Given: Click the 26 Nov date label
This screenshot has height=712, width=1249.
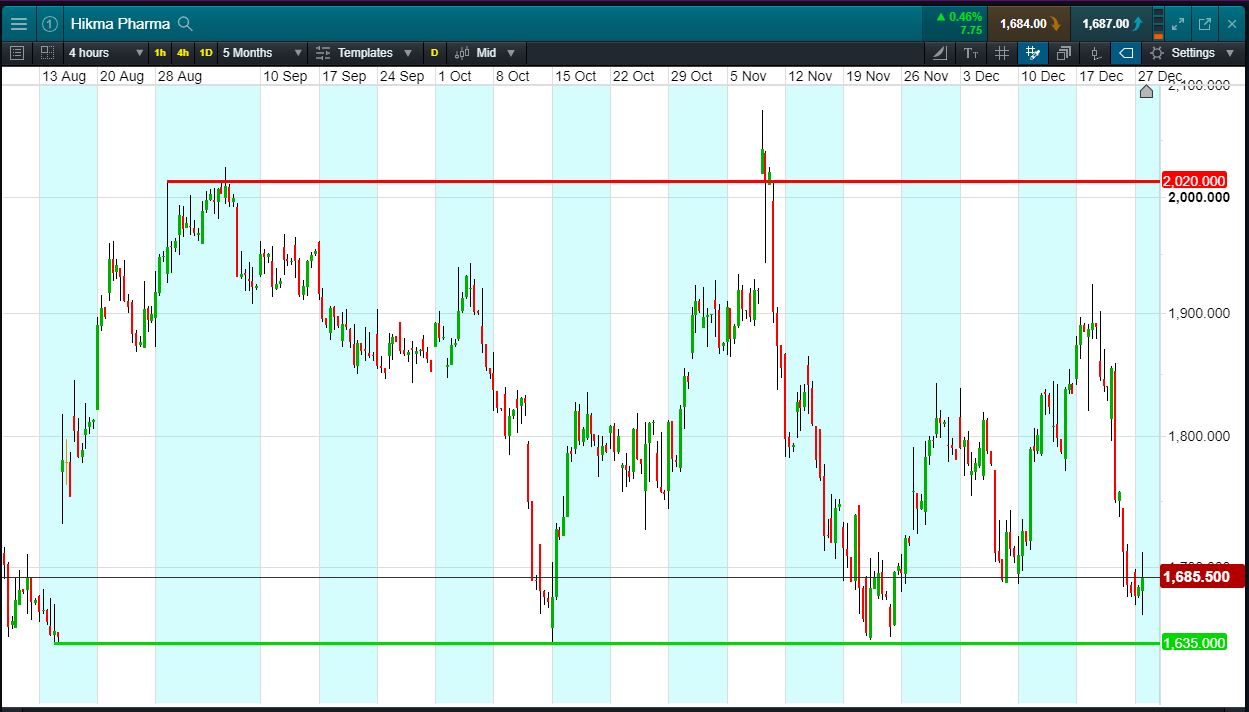Looking at the screenshot, I should coord(925,76).
